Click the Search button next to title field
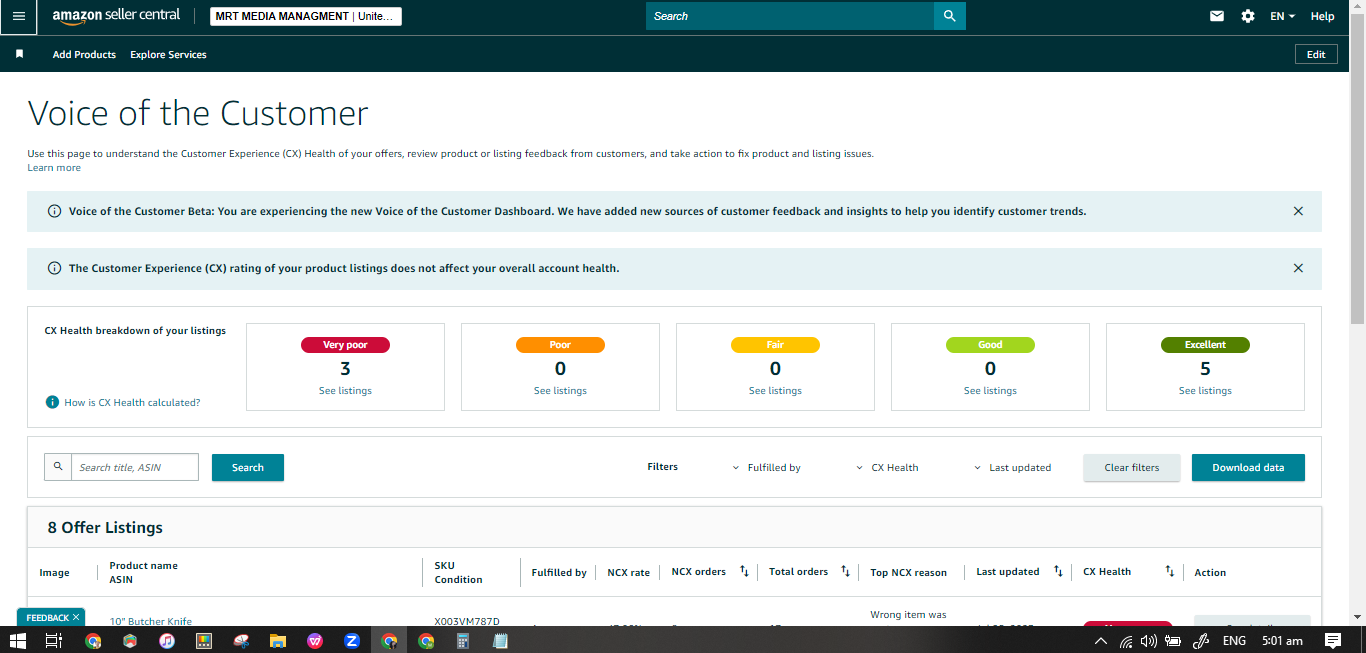 pyautogui.click(x=248, y=467)
